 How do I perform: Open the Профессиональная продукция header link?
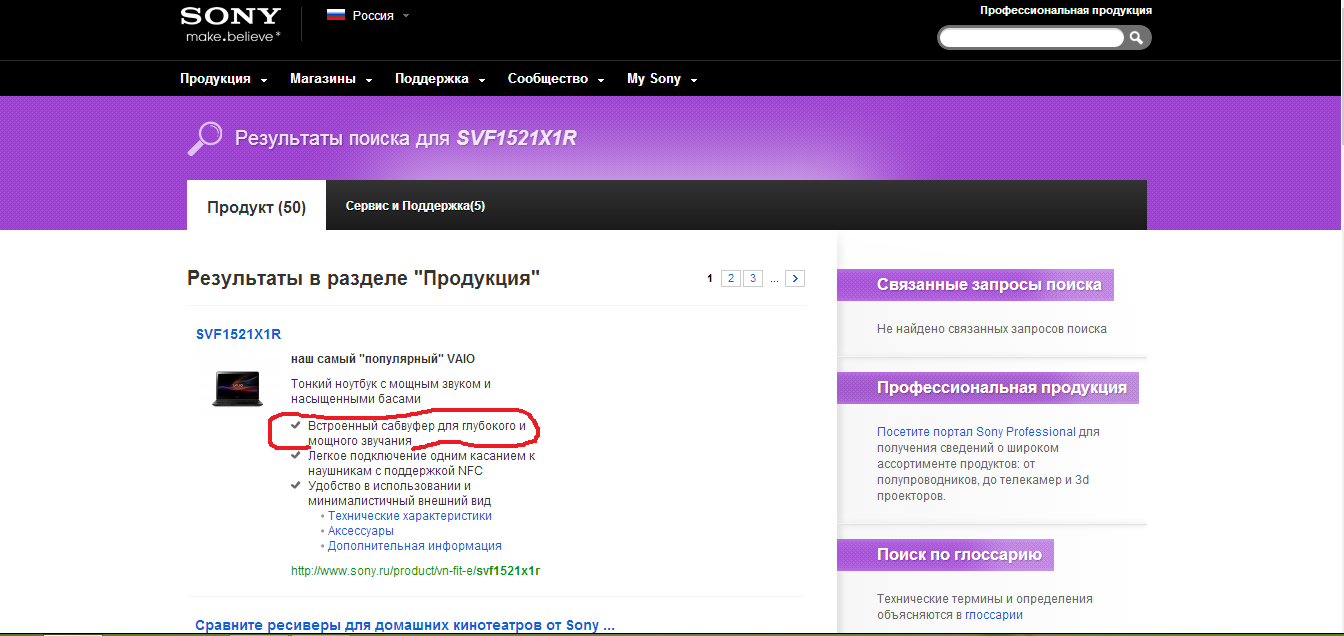1065,10
